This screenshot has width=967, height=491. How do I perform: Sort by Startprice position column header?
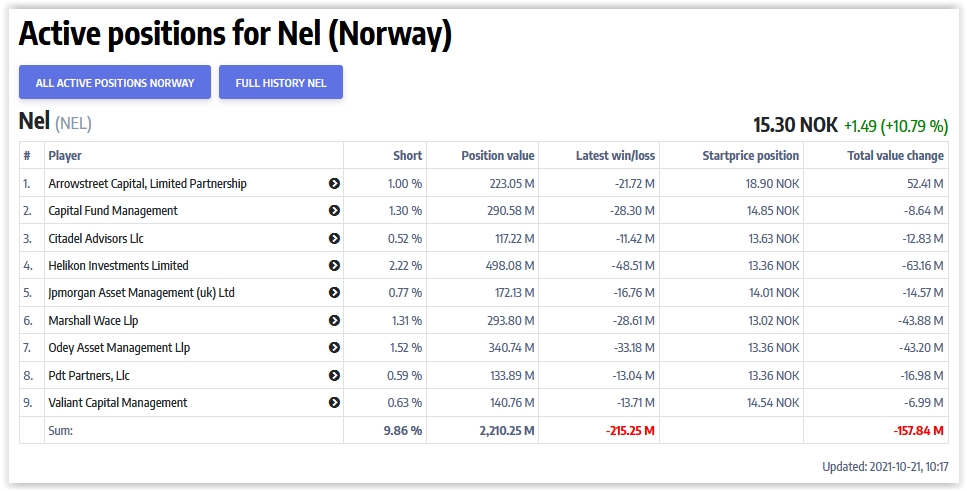(751, 156)
